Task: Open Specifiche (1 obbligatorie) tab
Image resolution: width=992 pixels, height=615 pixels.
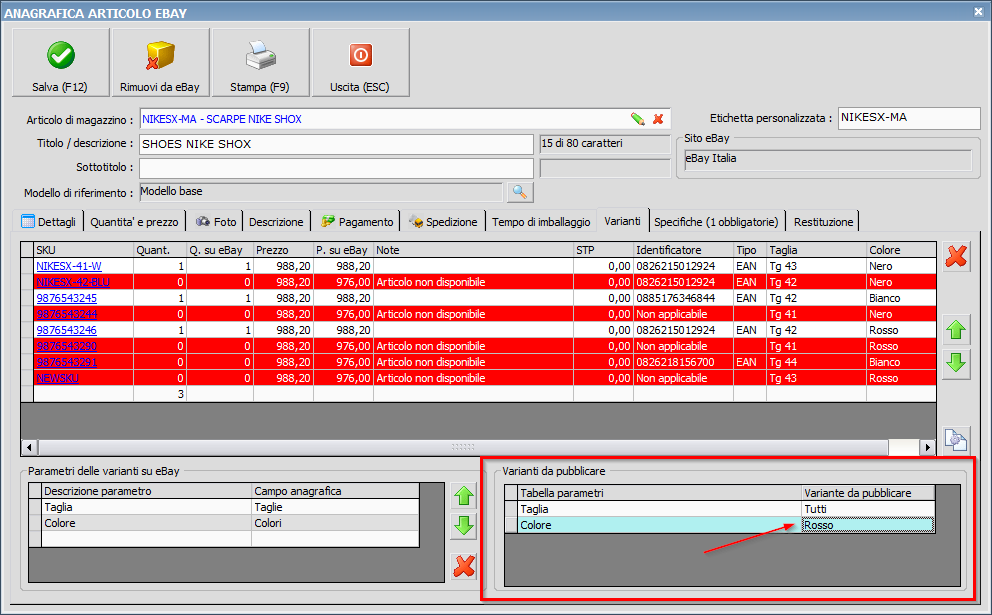Action: tap(716, 221)
